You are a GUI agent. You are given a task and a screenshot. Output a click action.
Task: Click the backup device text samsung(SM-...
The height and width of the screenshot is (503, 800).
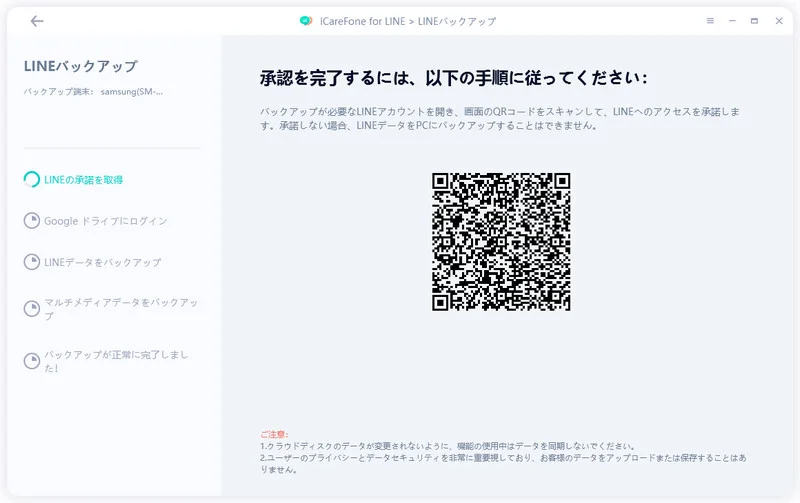132,92
